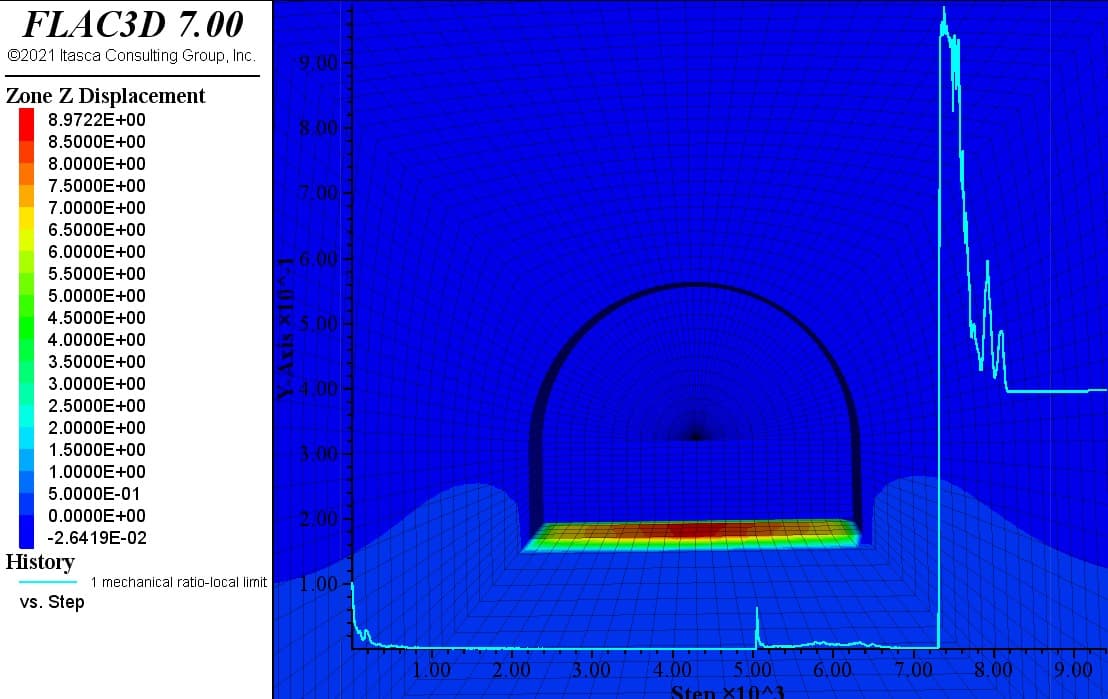This screenshot has width=1108, height=699.
Task: Click the Y-axis tick label 8.00
Action: 318,128
